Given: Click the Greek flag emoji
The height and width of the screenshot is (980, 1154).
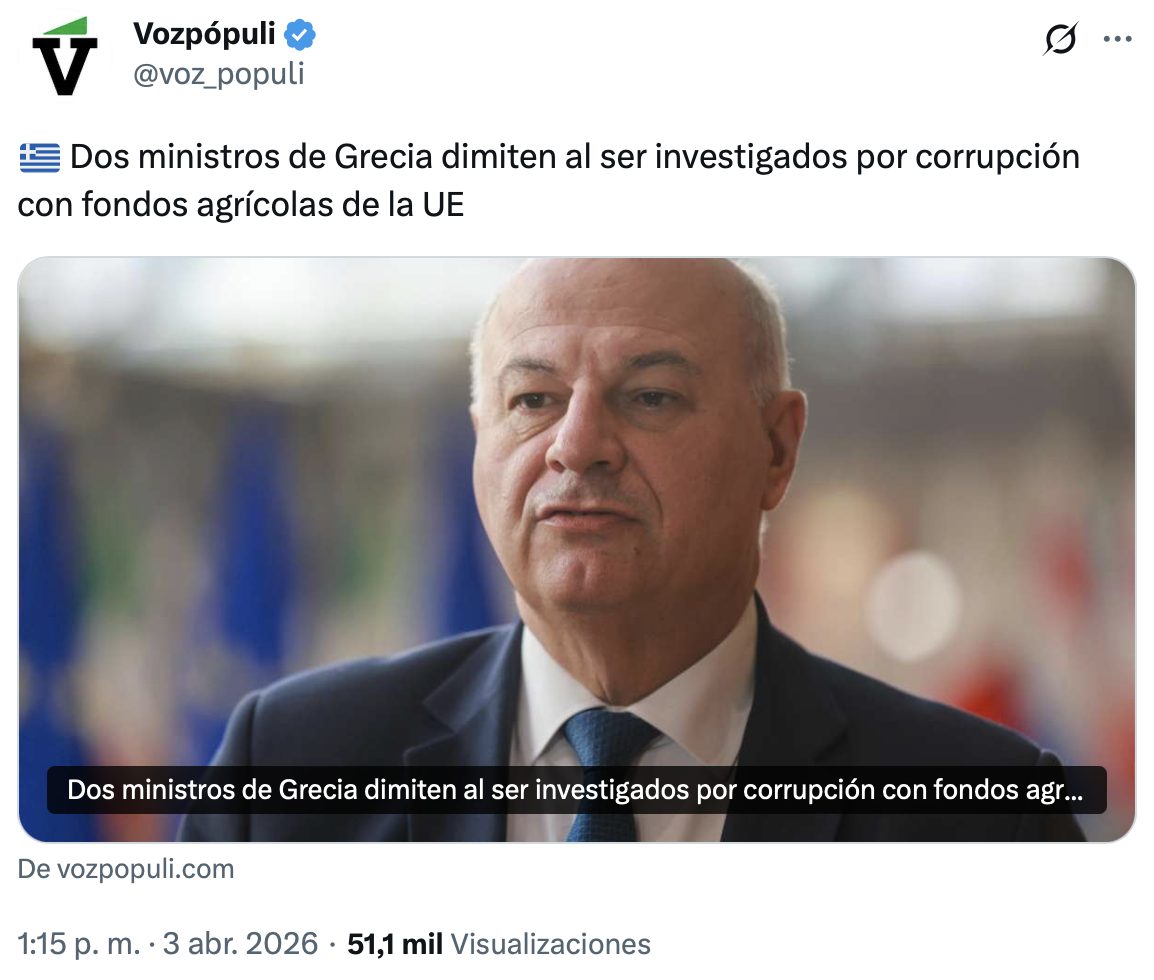Looking at the screenshot, I should pos(40,157).
